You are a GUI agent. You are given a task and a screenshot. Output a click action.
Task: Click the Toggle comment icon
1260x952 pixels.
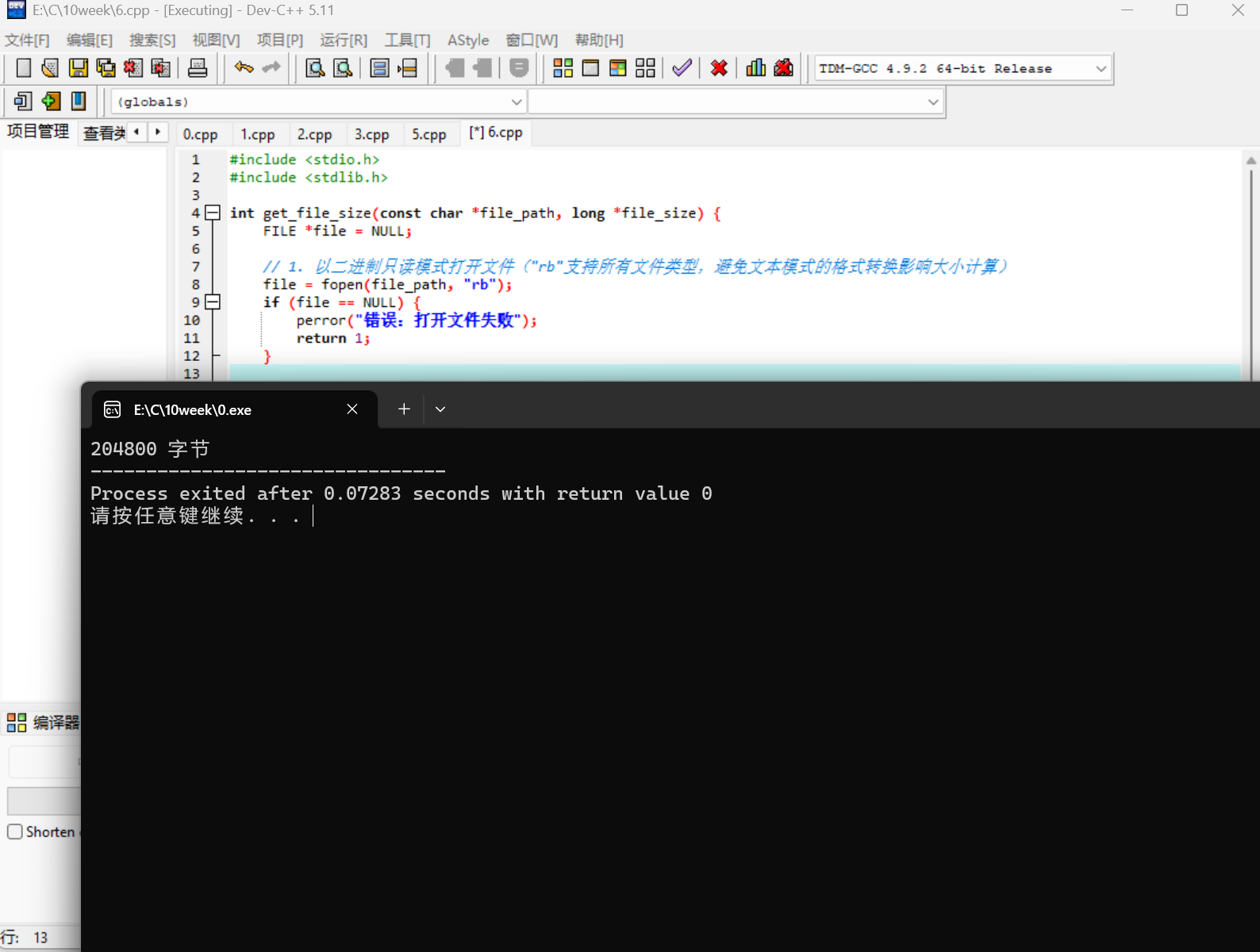click(x=519, y=68)
